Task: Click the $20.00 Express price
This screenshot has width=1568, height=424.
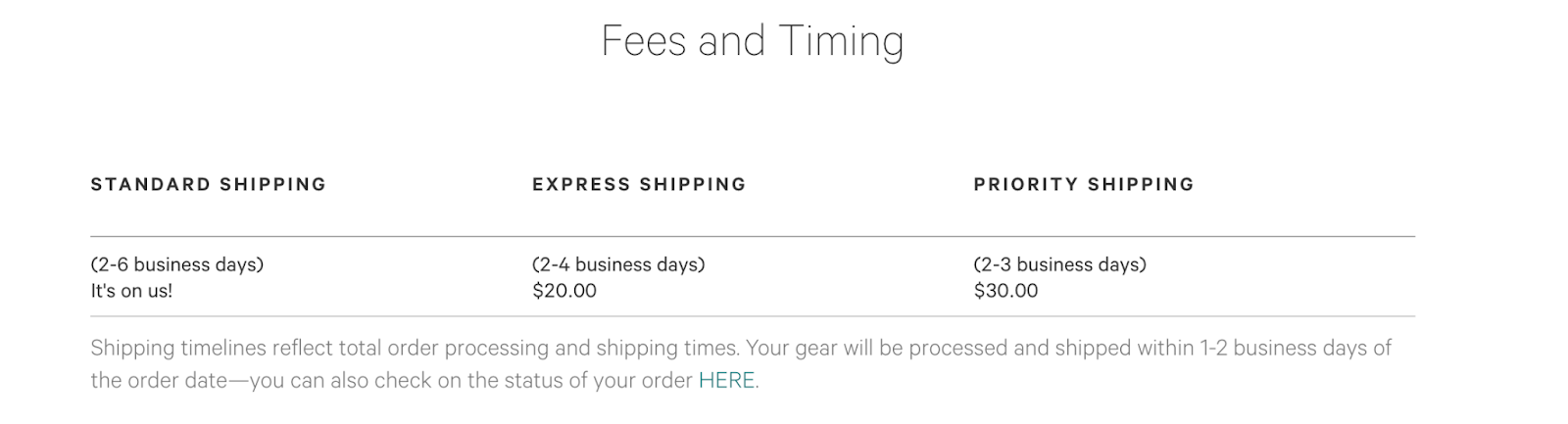Action: point(563,291)
